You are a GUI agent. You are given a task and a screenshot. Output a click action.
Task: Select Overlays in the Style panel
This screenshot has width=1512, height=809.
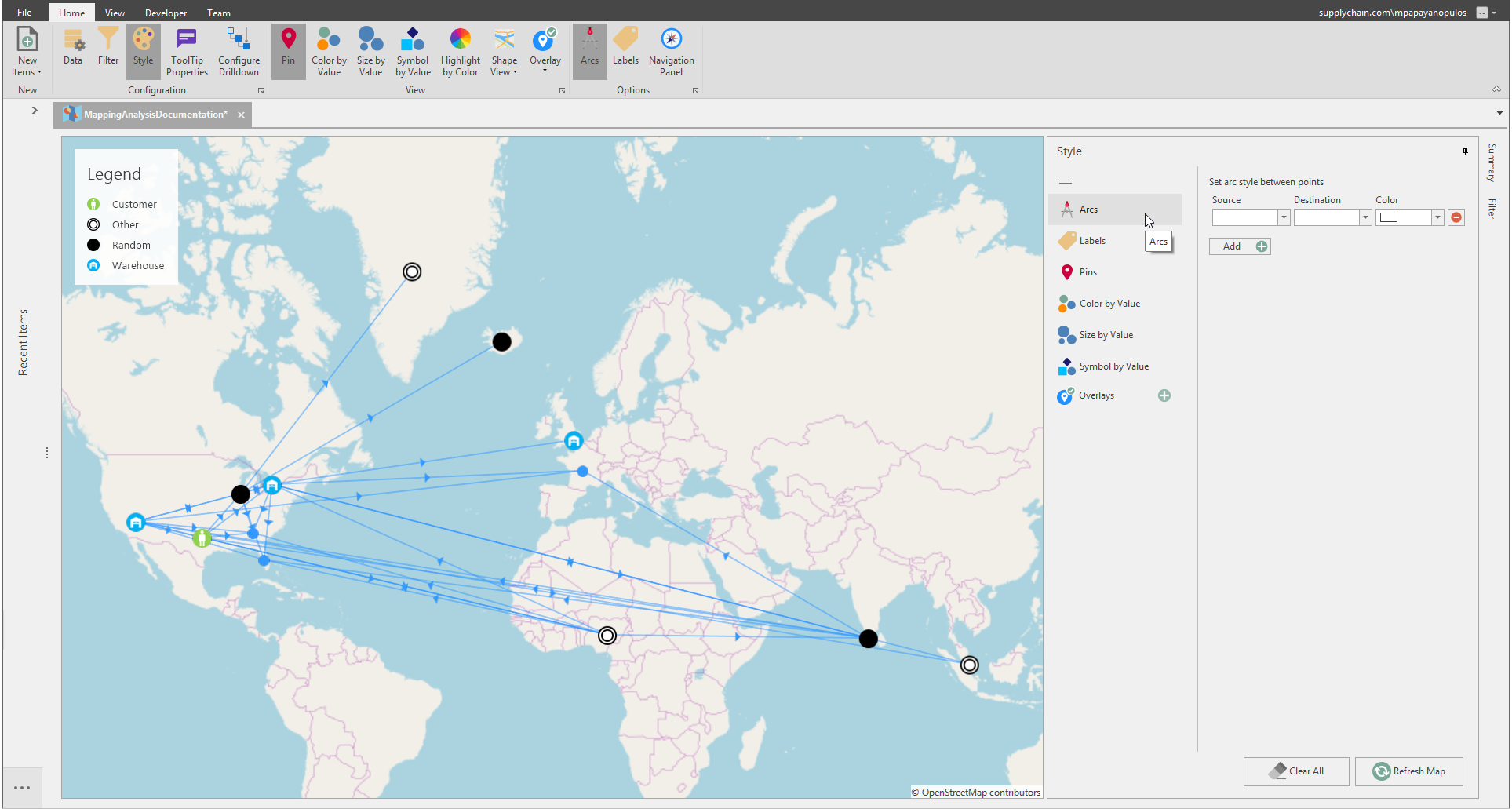[x=1096, y=395]
